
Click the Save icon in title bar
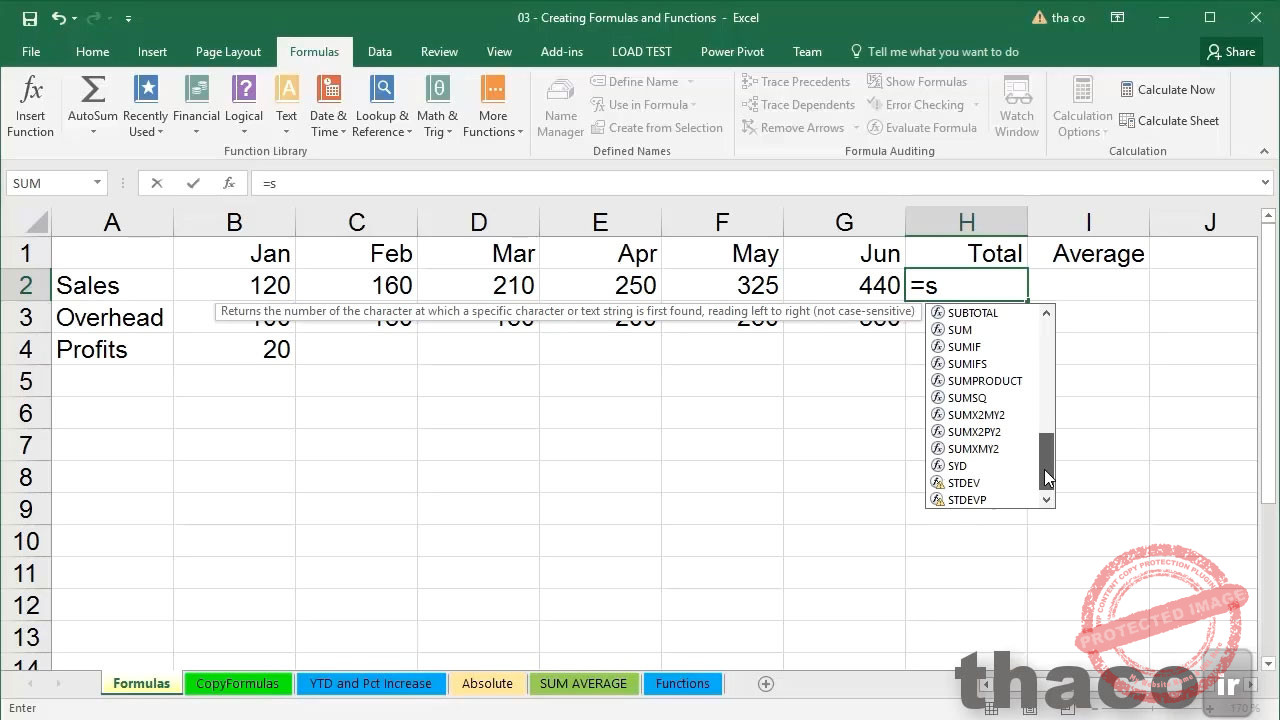29,18
